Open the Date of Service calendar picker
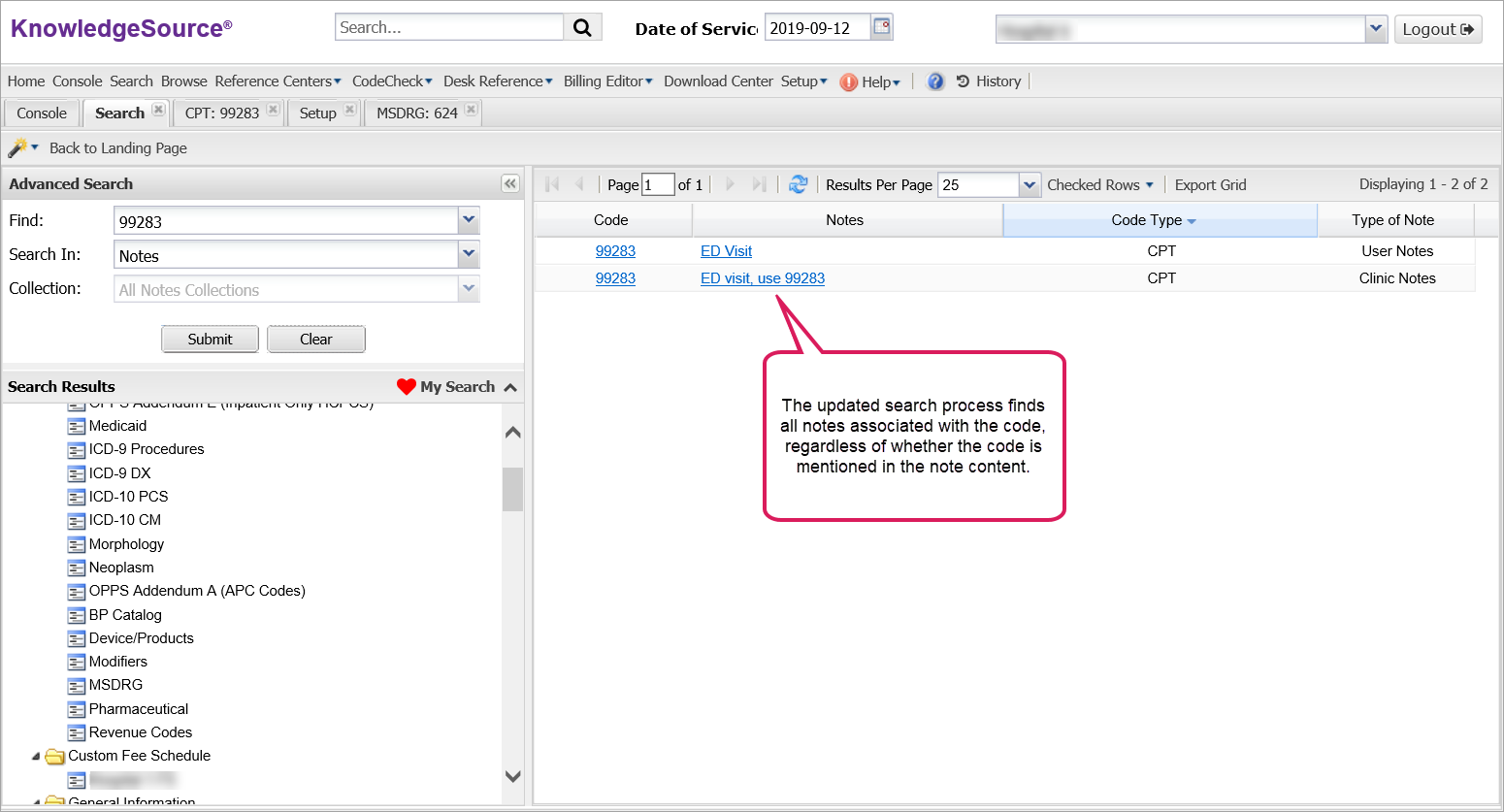Viewport: 1504px width, 812px height. 881,27
